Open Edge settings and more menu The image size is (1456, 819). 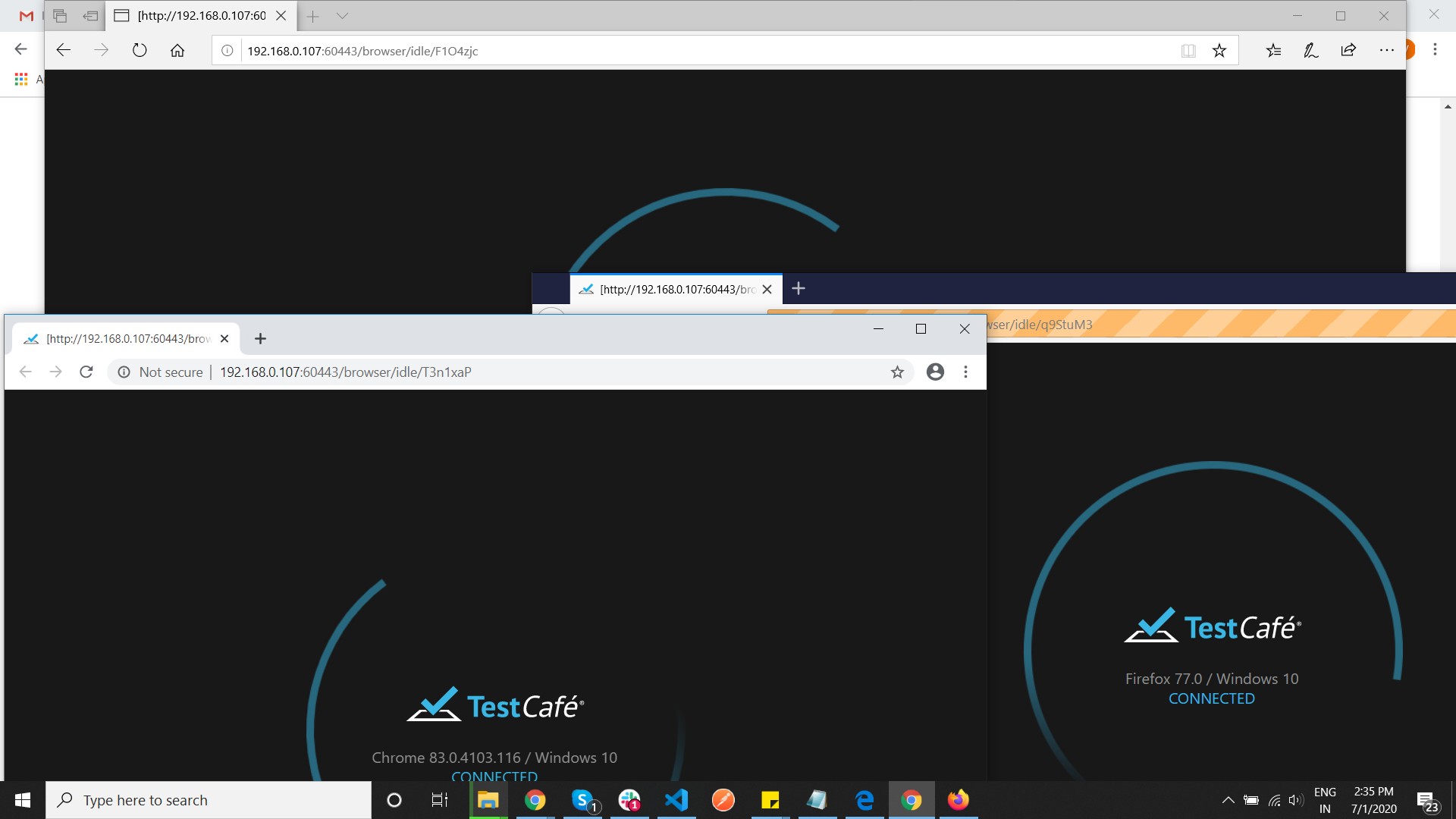1387,51
